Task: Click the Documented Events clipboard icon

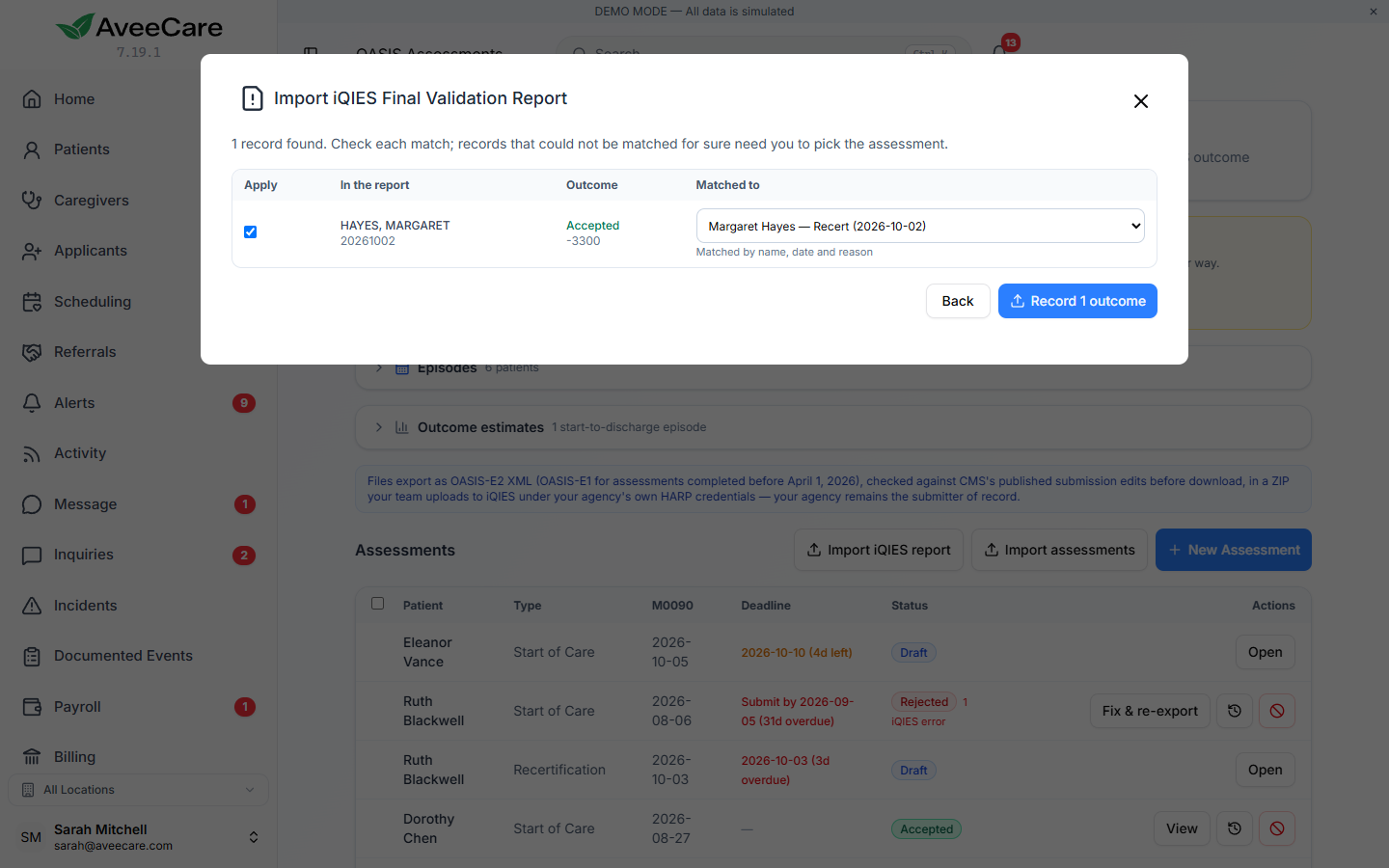Action: click(x=32, y=656)
